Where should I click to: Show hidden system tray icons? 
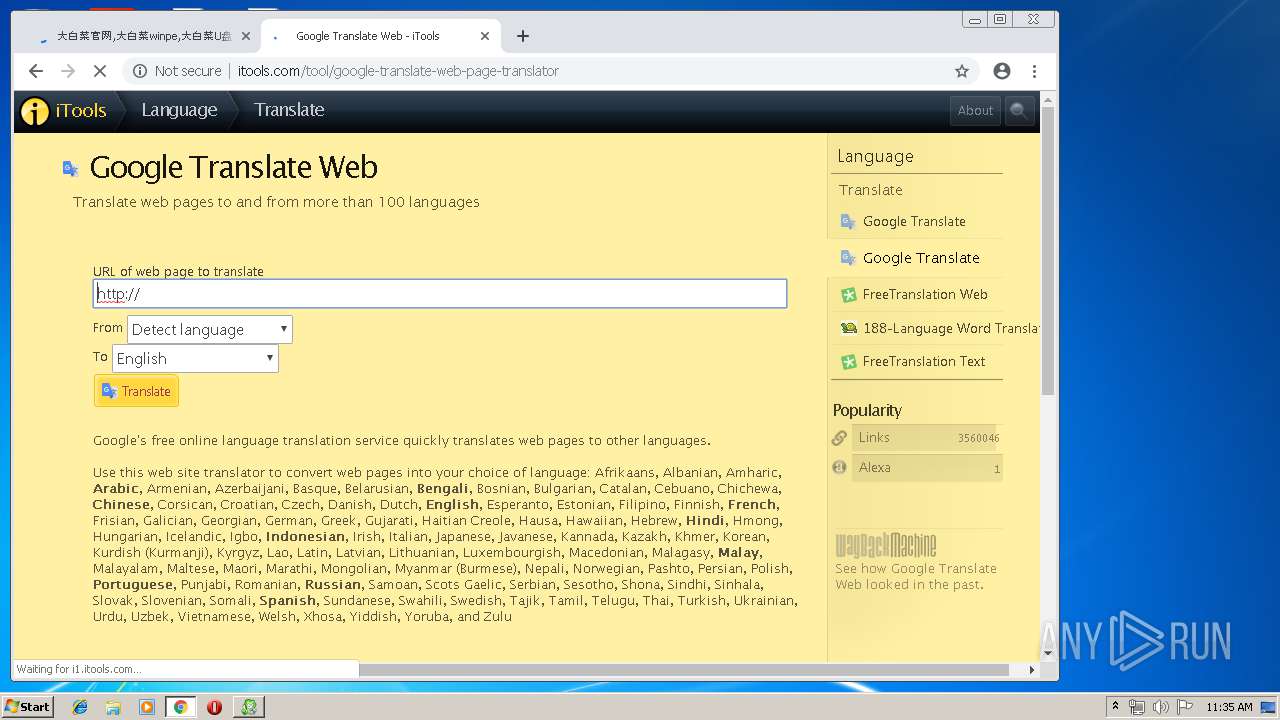pyautogui.click(x=1115, y=707)
